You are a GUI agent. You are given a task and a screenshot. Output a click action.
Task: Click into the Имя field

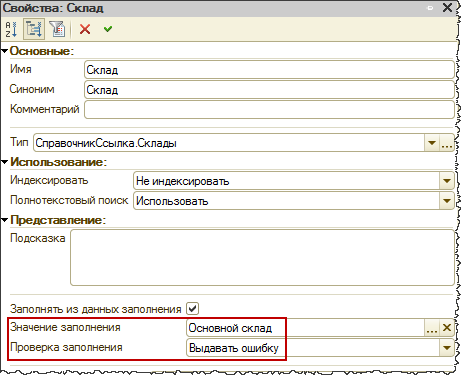click(x=269, y=70)
